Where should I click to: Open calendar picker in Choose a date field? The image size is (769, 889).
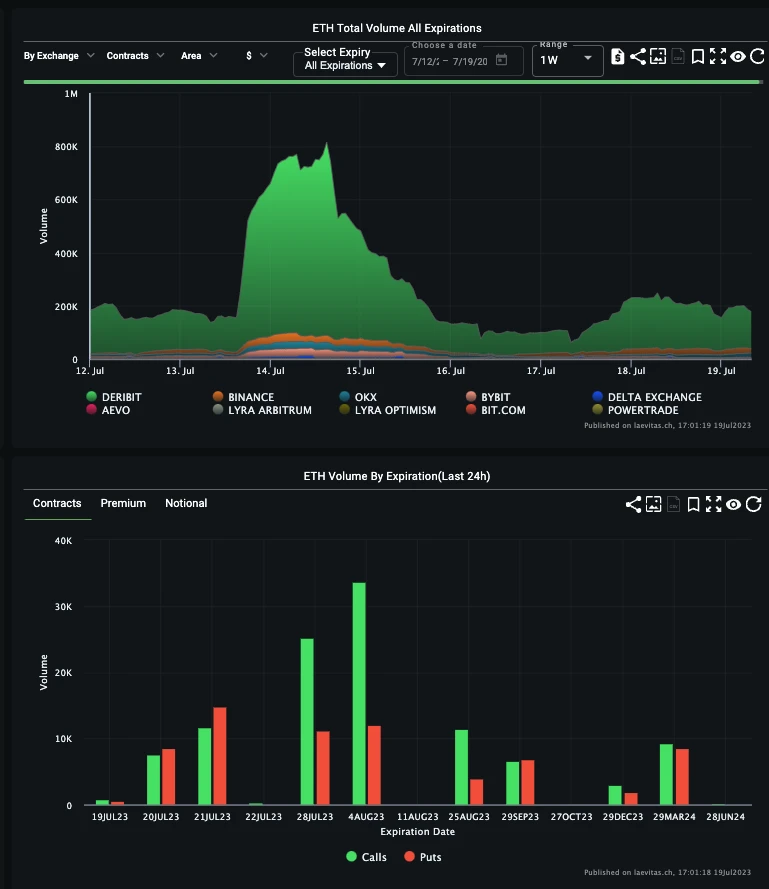click(502, 60)
